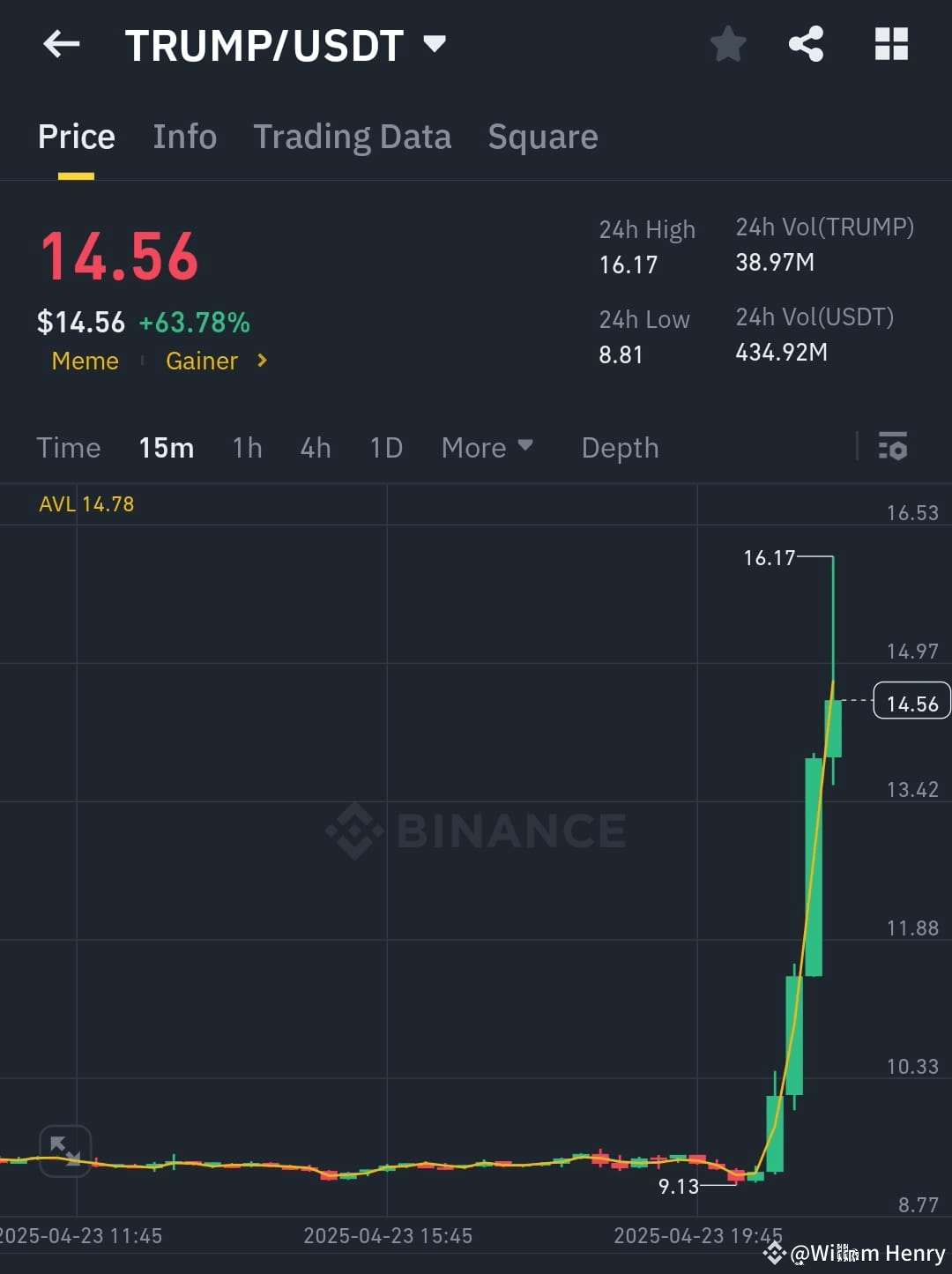Share this trading pair via share icon
Viewport: 952px width, 1274px height.
point(806,43)
